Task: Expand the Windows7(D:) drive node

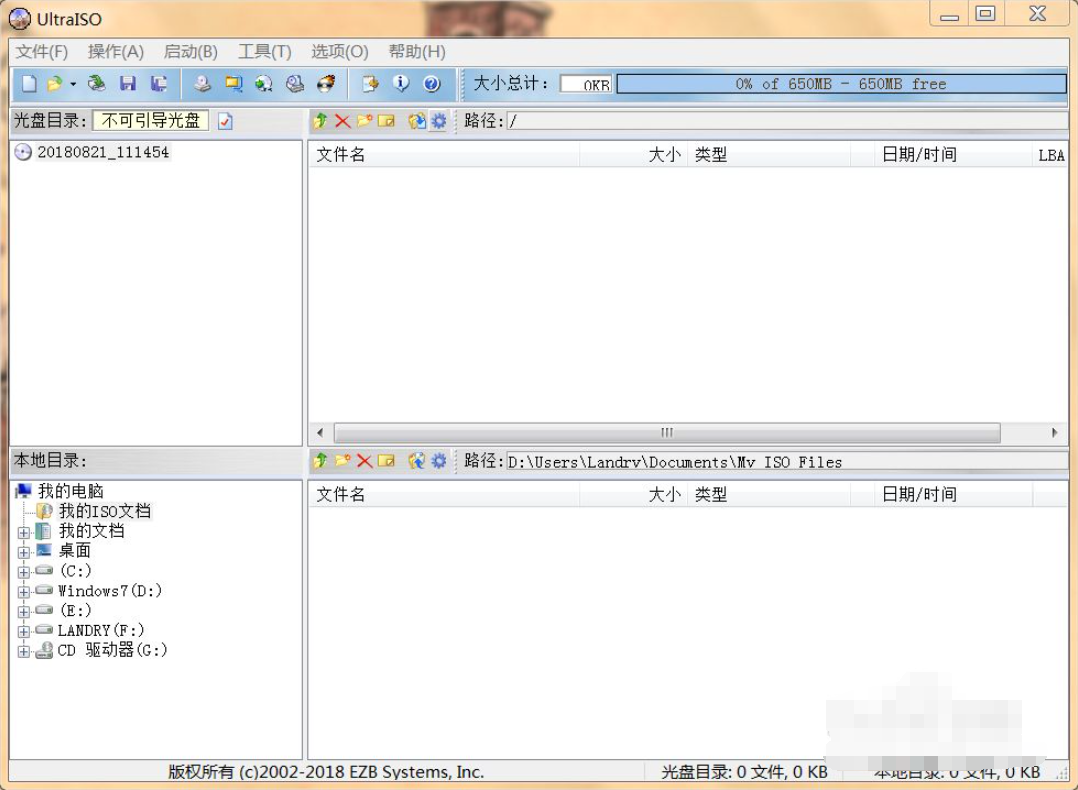Action: (x=24, y=591)
